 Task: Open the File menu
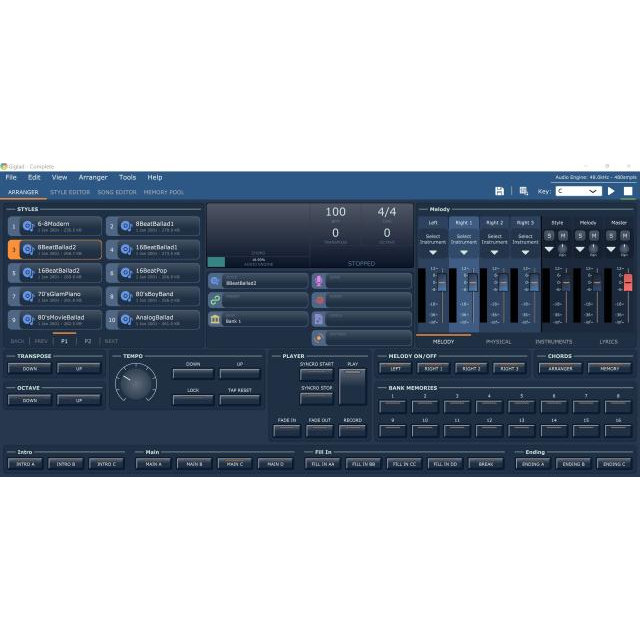point(11,177)
